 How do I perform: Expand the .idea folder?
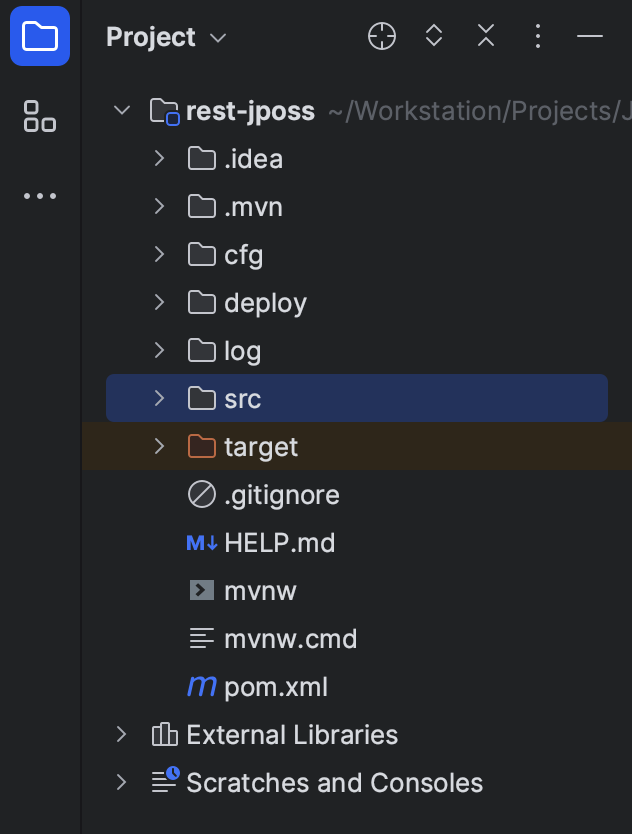pos(159,159)
